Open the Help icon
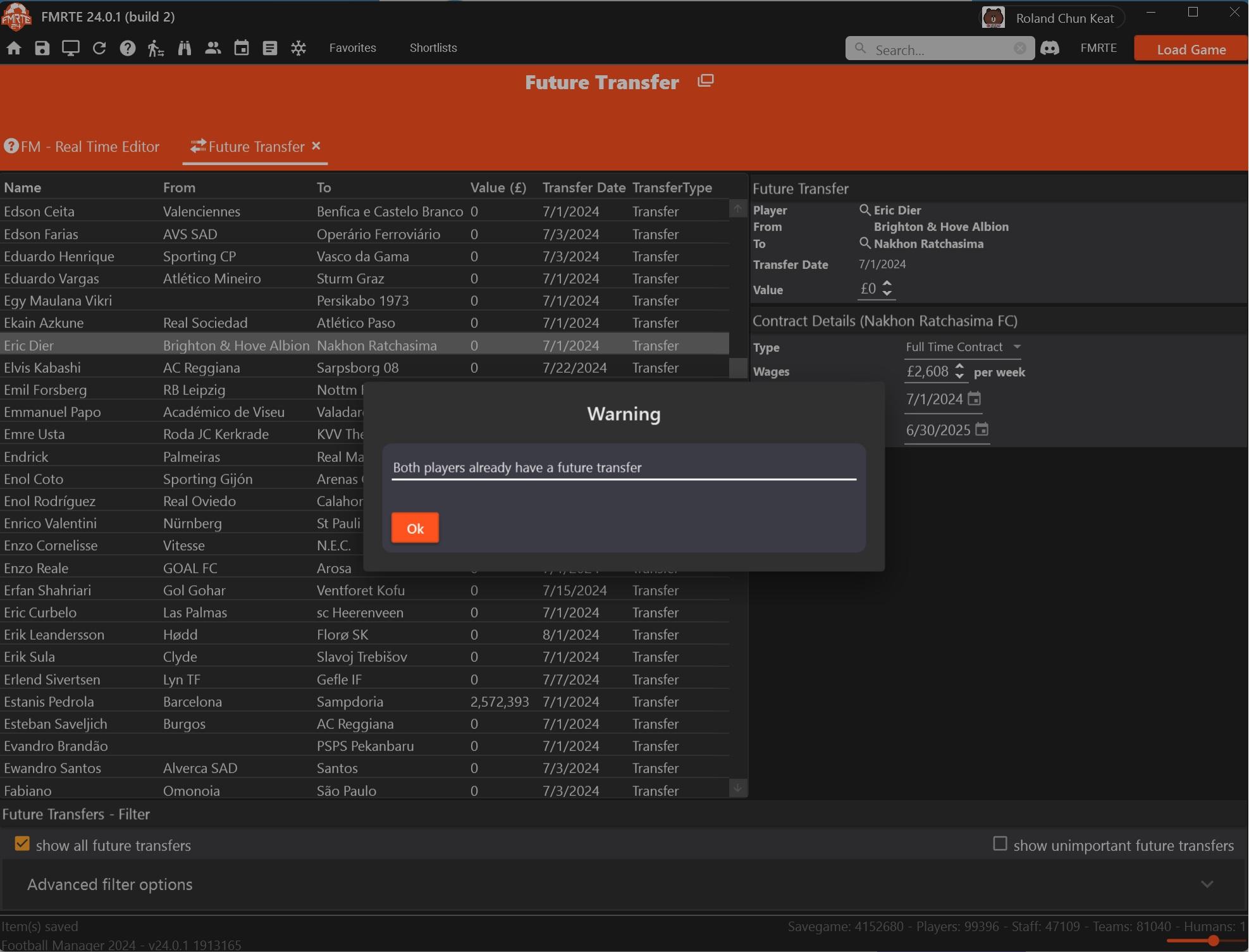This screenshot has width=1249, height=952. pyautogui.click(x=127, y=48)
